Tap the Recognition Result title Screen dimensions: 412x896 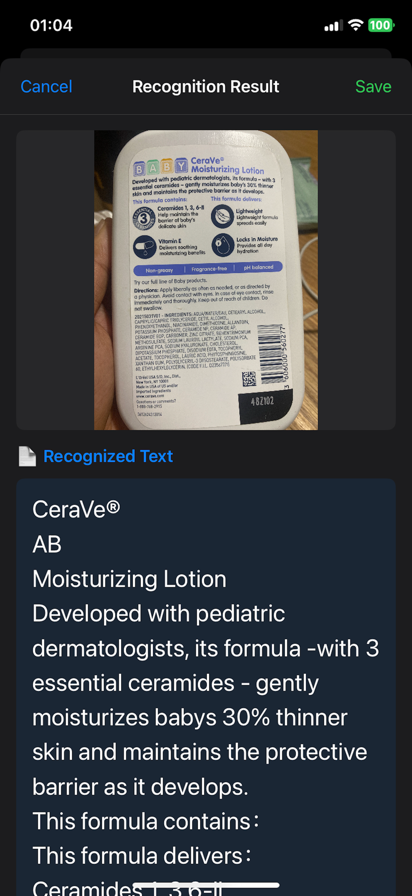(206, 87)
